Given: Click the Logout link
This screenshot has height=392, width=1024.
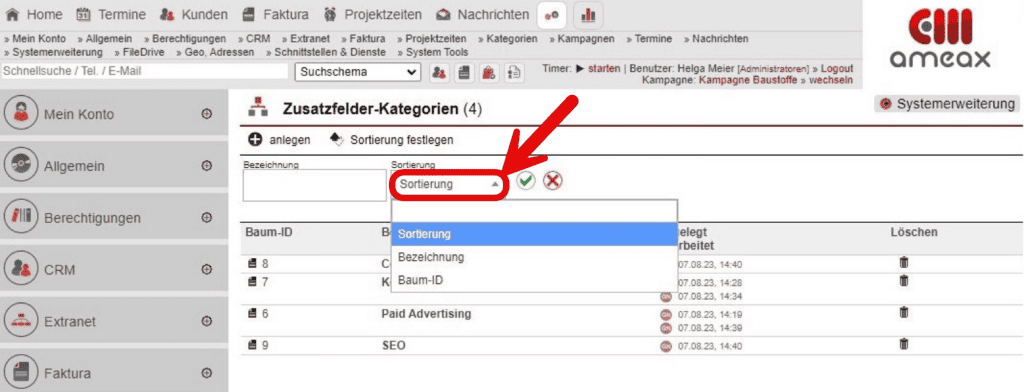Looking at the screenshot, I should 837,69.
